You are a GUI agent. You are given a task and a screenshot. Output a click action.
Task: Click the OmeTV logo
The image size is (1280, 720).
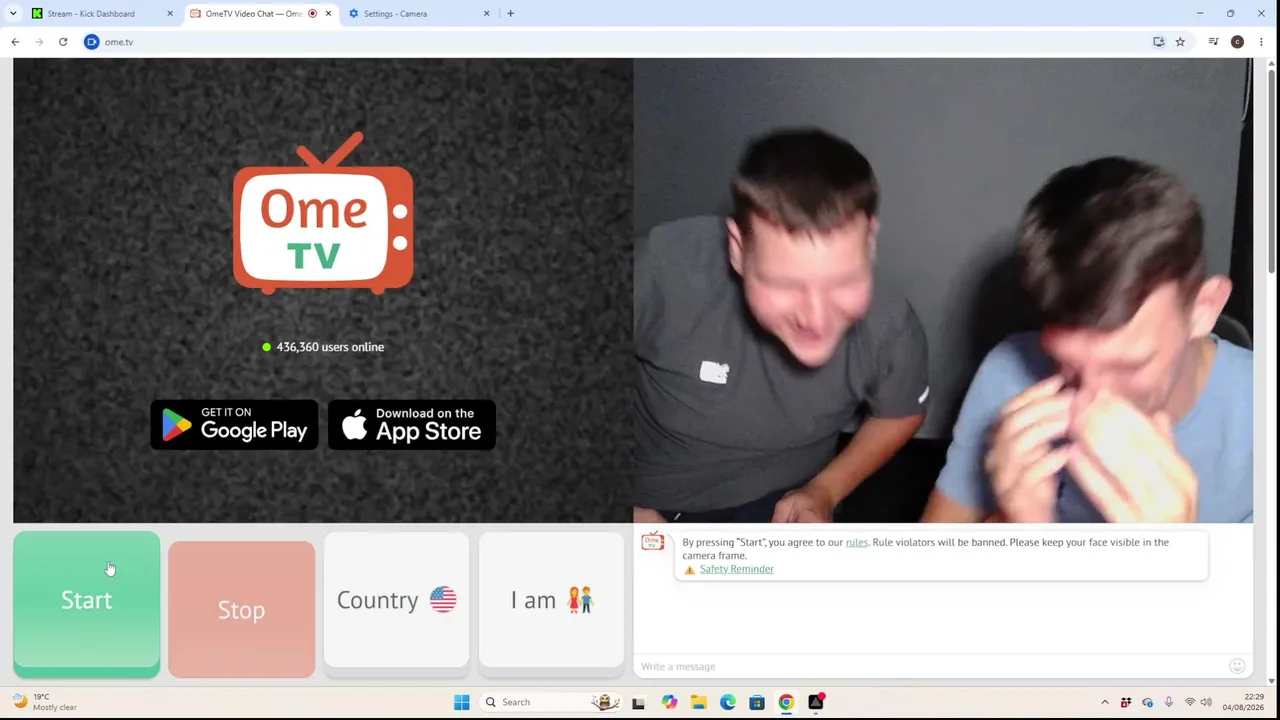323,213
